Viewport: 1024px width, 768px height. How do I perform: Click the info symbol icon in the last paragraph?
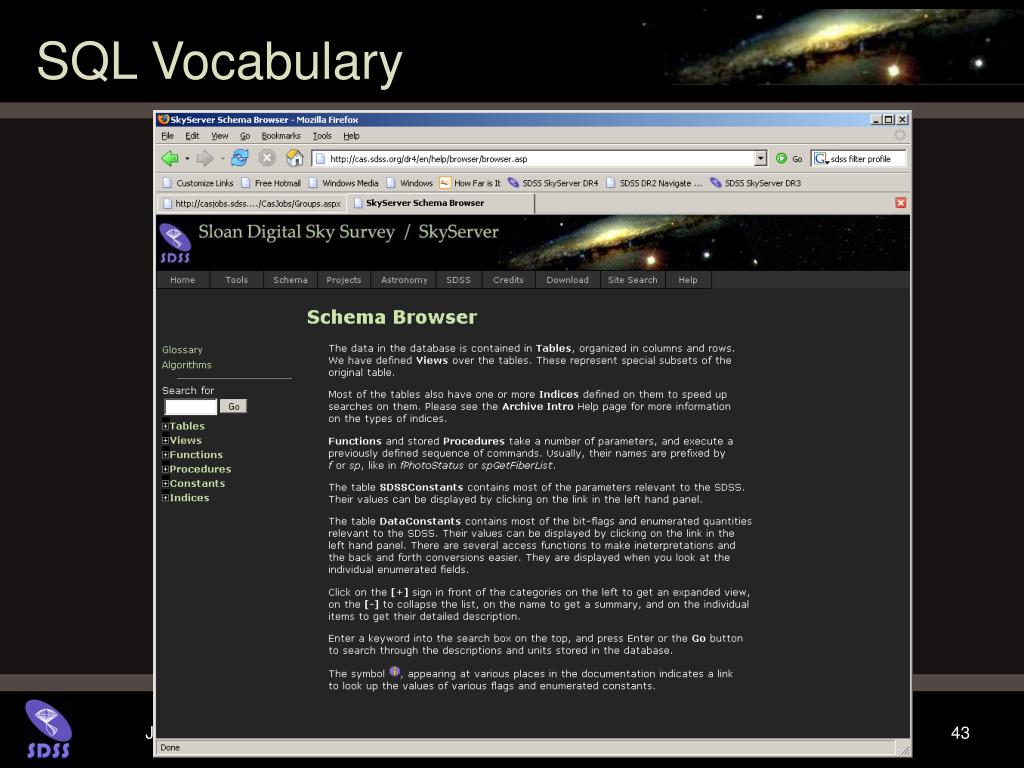click(394, 671)
